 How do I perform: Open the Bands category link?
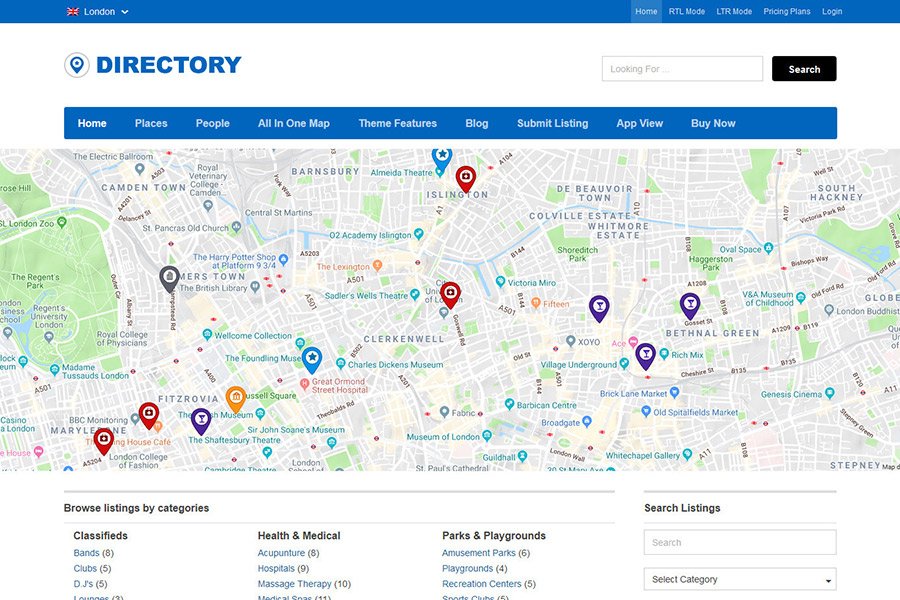tap(86, 553)
